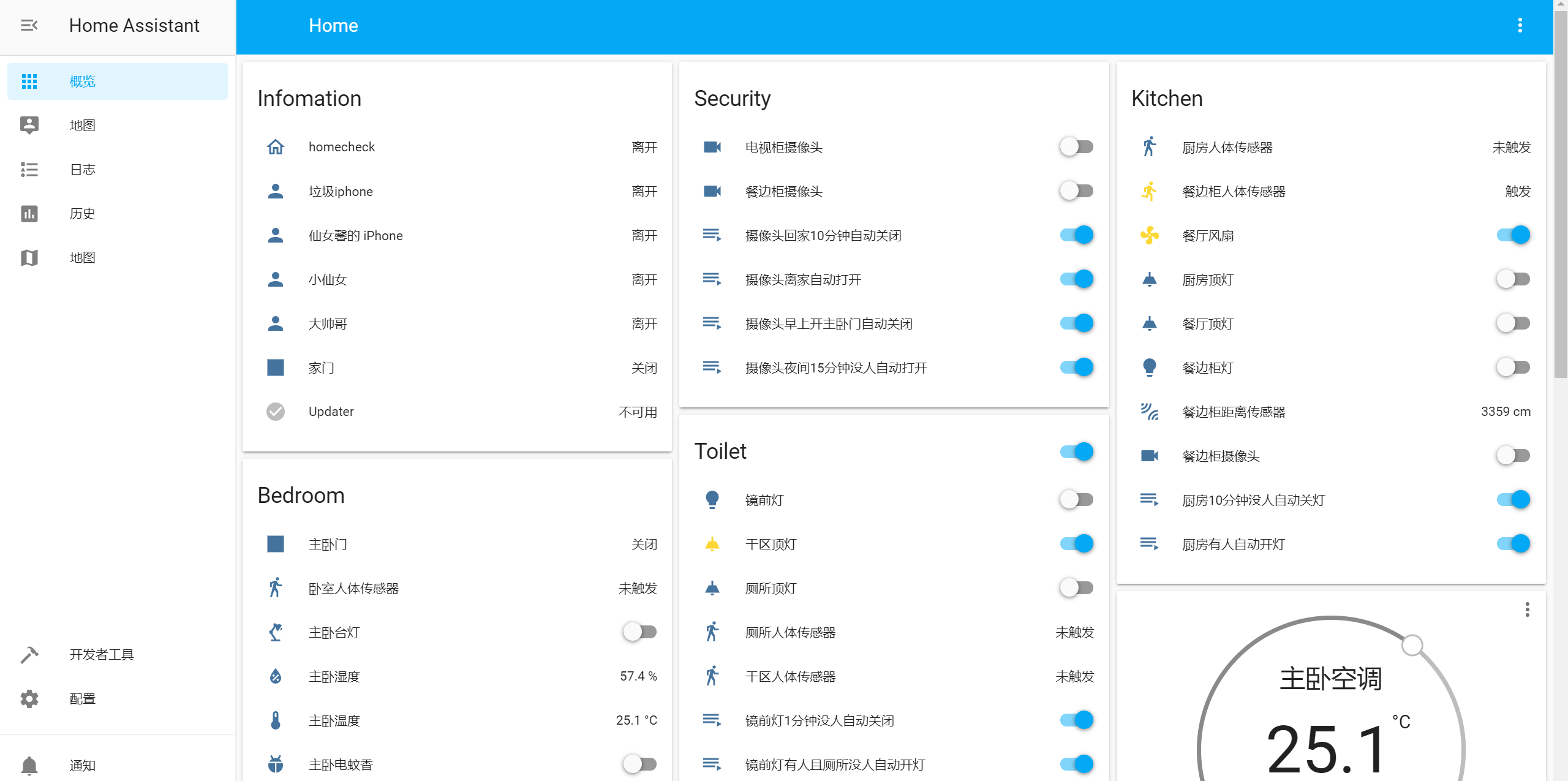Click the 餐厅风扇 fan icon
1568x781 pixels.
point(1149,235)
